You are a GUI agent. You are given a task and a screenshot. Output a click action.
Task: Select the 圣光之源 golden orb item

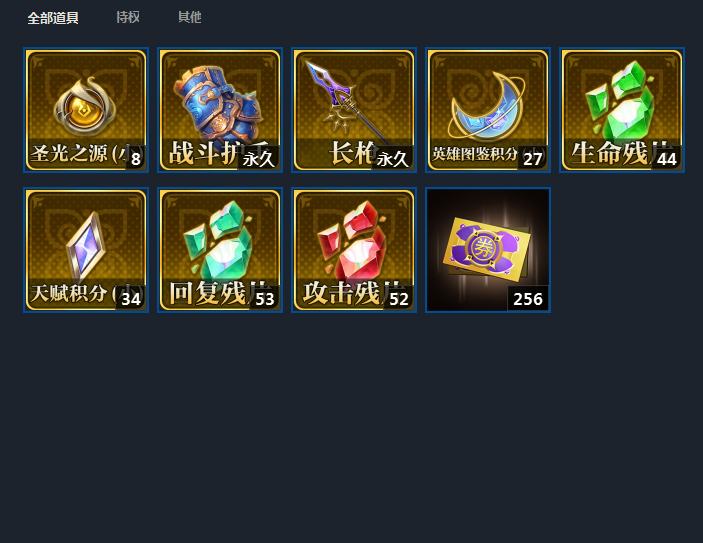86,110
